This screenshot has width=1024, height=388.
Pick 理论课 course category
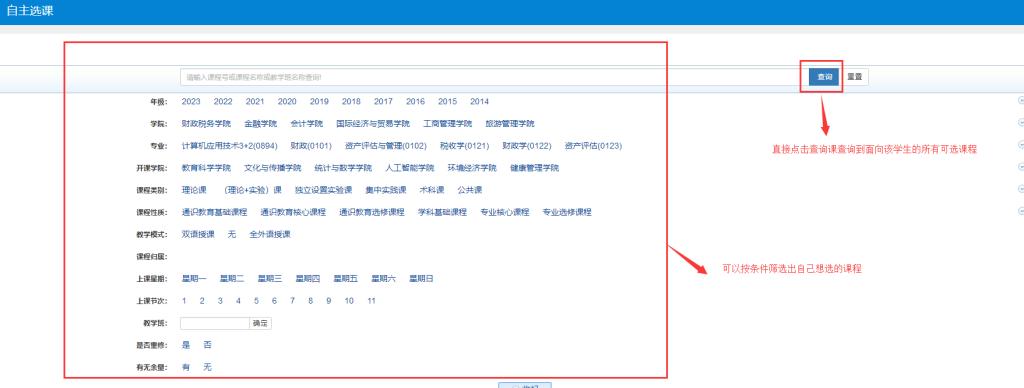coord(194,190)
